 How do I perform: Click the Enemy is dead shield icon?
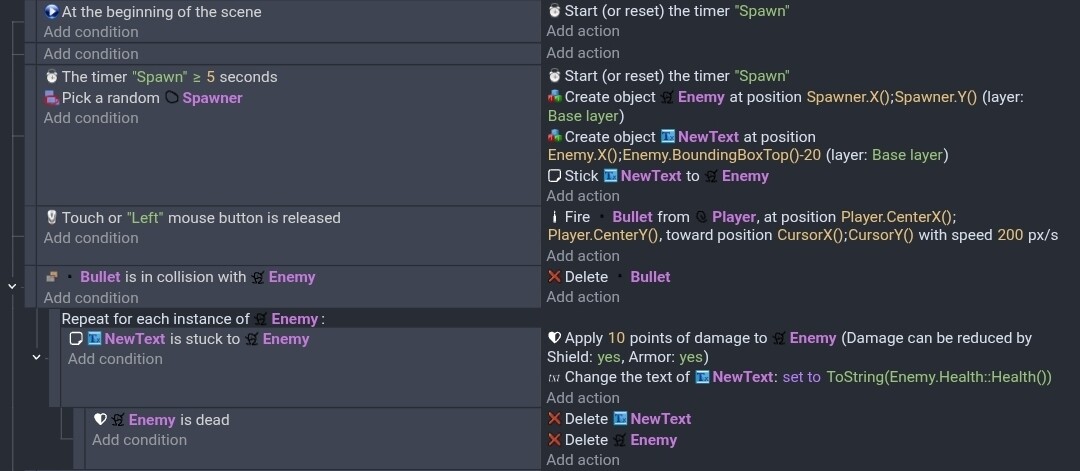pyautogui.click(x=100, y=420)
